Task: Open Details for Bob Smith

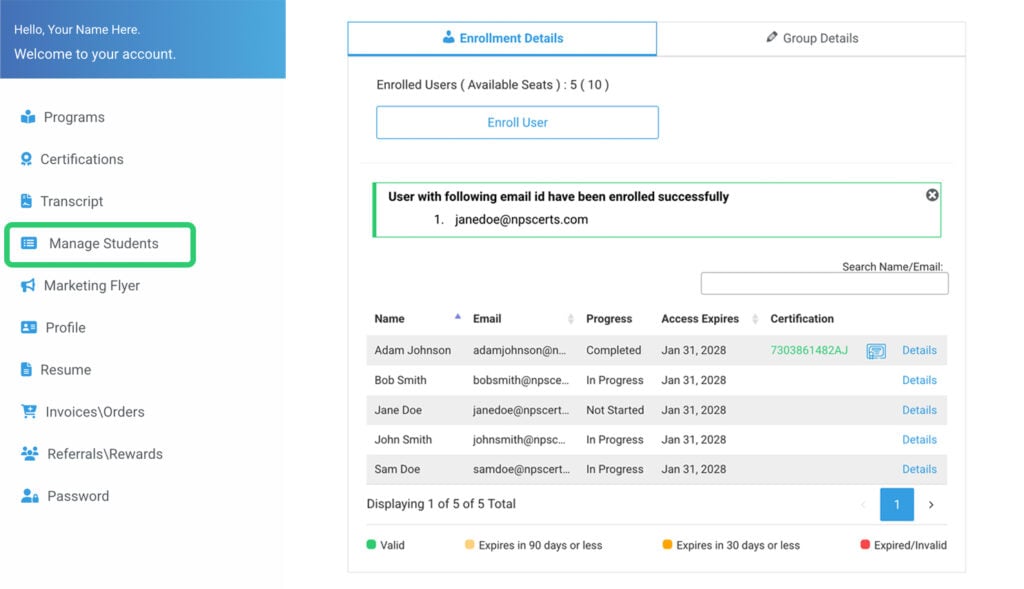Action: pyautogui.click(x=919, y=380)
